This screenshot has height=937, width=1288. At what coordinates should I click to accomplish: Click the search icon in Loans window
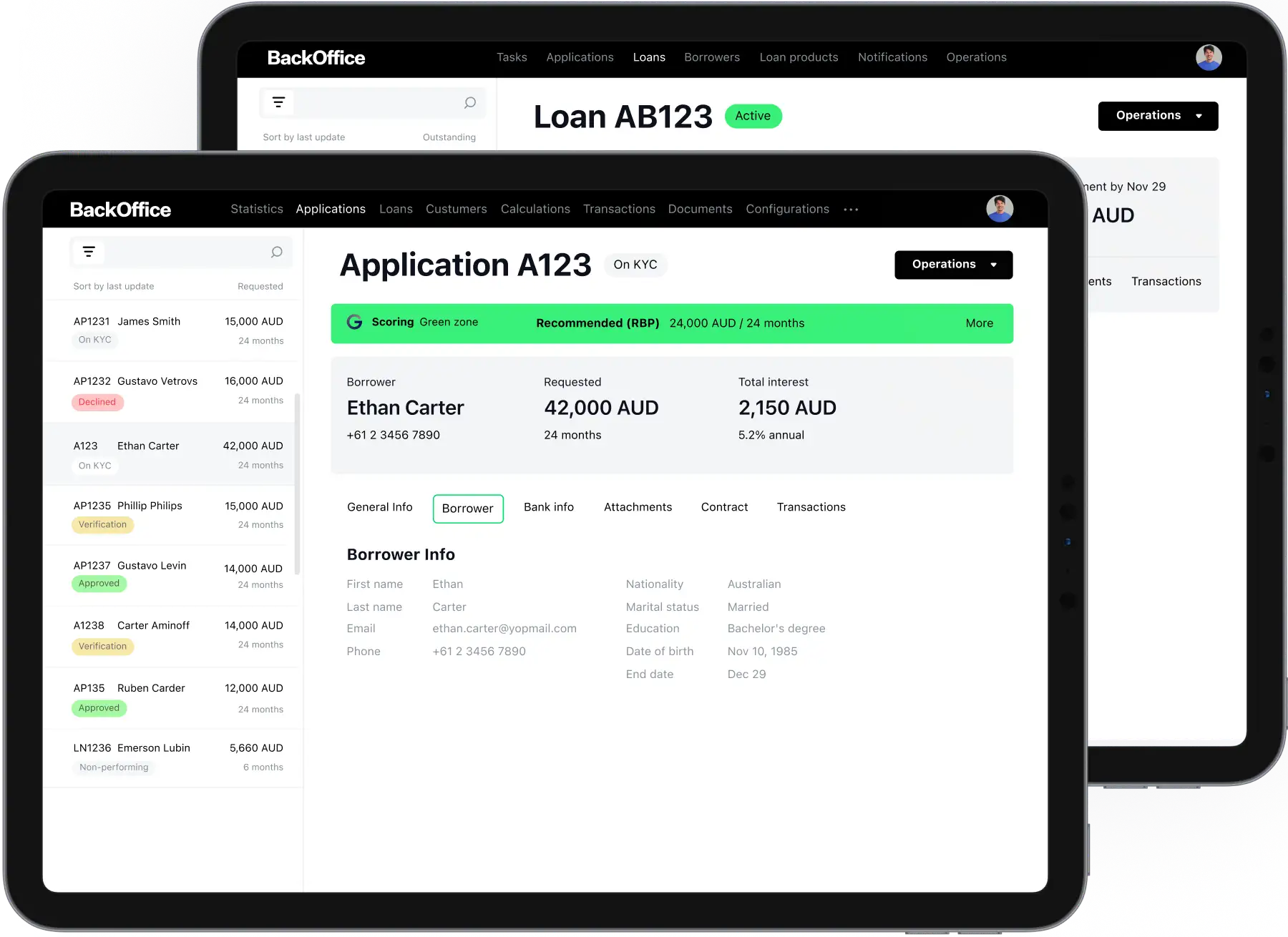tap(469, 102)
